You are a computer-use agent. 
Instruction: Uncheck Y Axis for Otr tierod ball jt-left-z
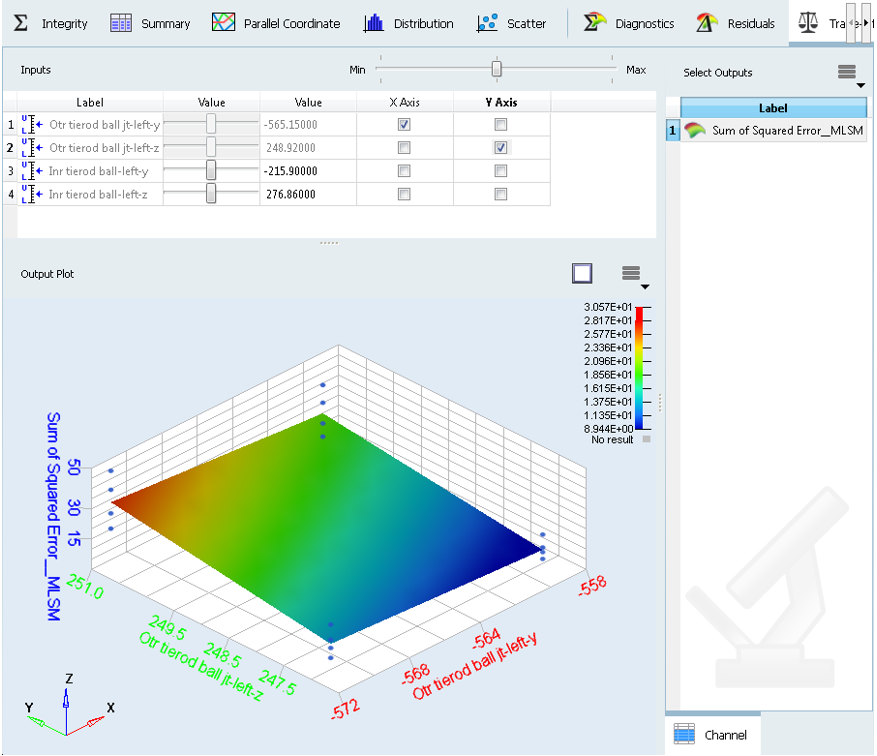click(x=501, y=148)
